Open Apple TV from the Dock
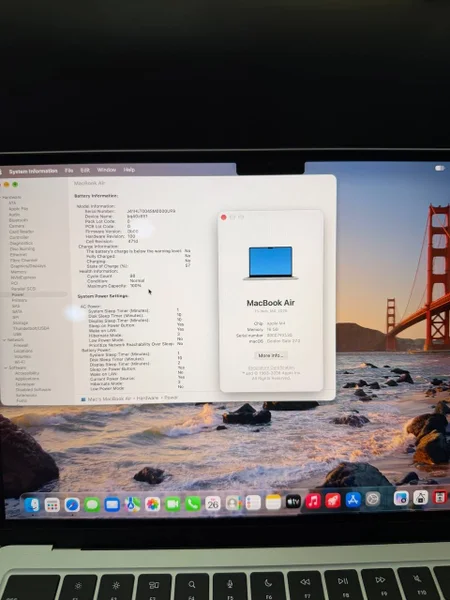The width and height of the screenshot is (450, 600). click(293, 502)
